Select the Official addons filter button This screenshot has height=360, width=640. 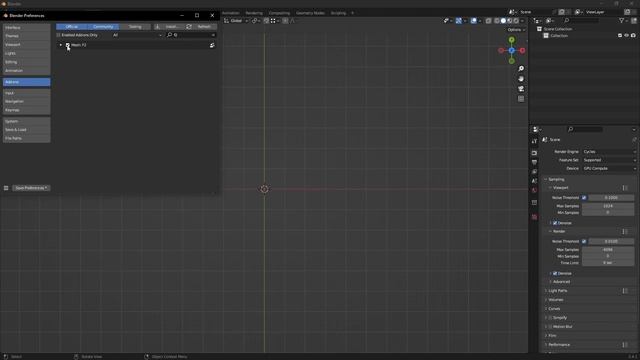[x=71, y=27]
